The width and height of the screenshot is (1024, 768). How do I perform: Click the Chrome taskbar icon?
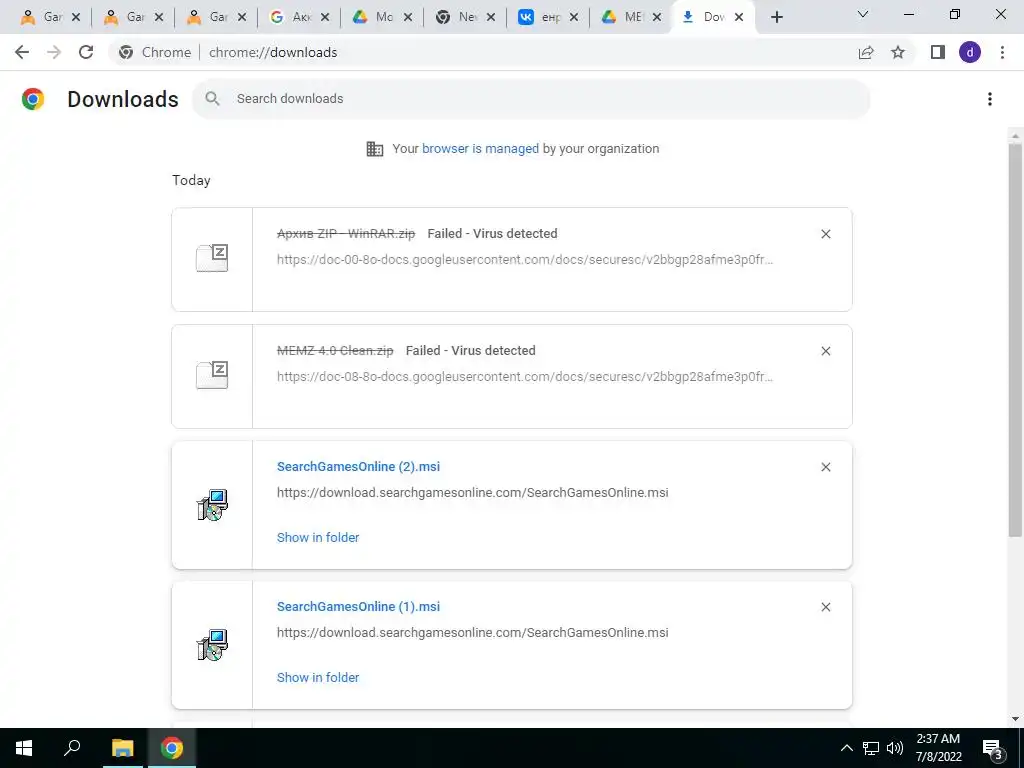click(x=172, y=748)
